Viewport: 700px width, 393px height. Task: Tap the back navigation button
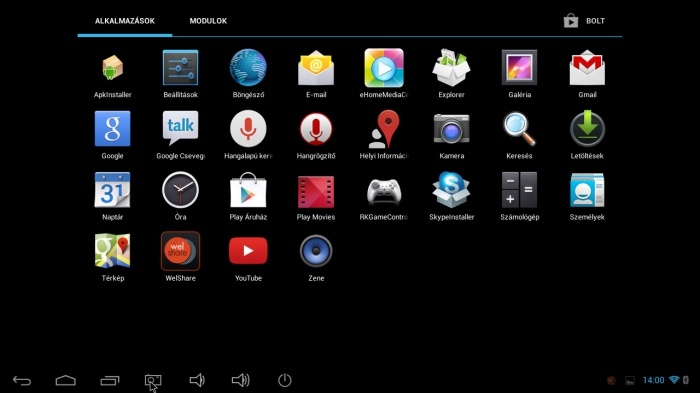click(x=22, y=380)
